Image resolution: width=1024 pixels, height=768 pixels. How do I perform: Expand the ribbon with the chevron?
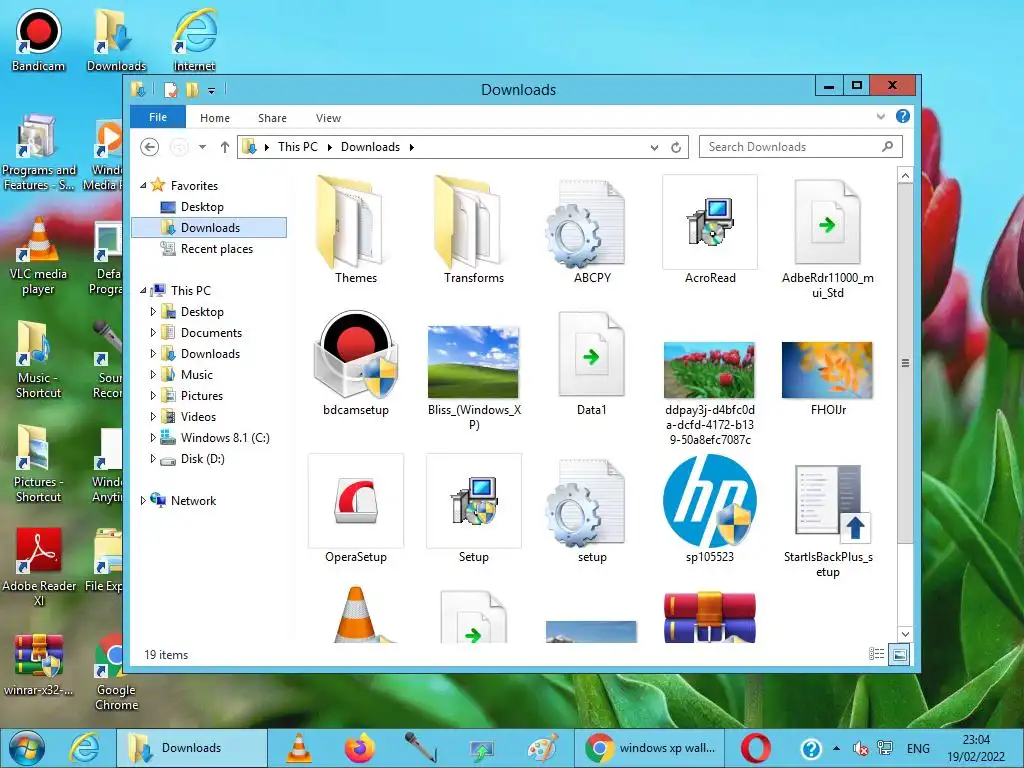[x=880, y=117]
